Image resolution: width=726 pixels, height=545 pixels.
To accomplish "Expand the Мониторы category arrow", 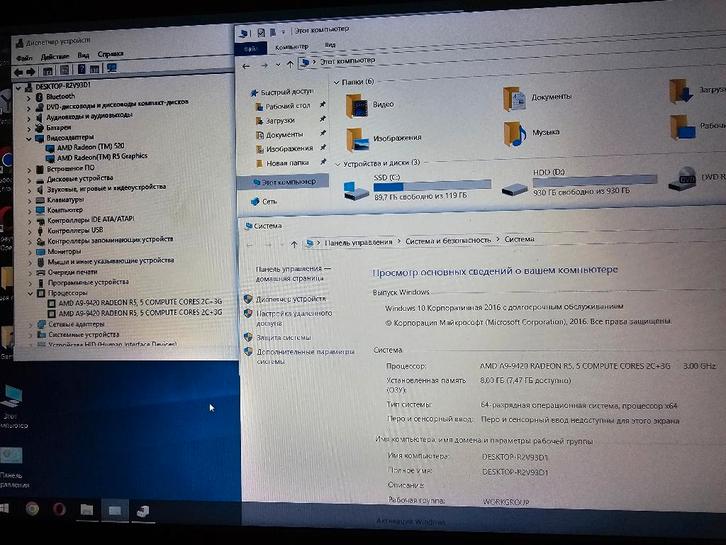I will [x=30, y=252].
